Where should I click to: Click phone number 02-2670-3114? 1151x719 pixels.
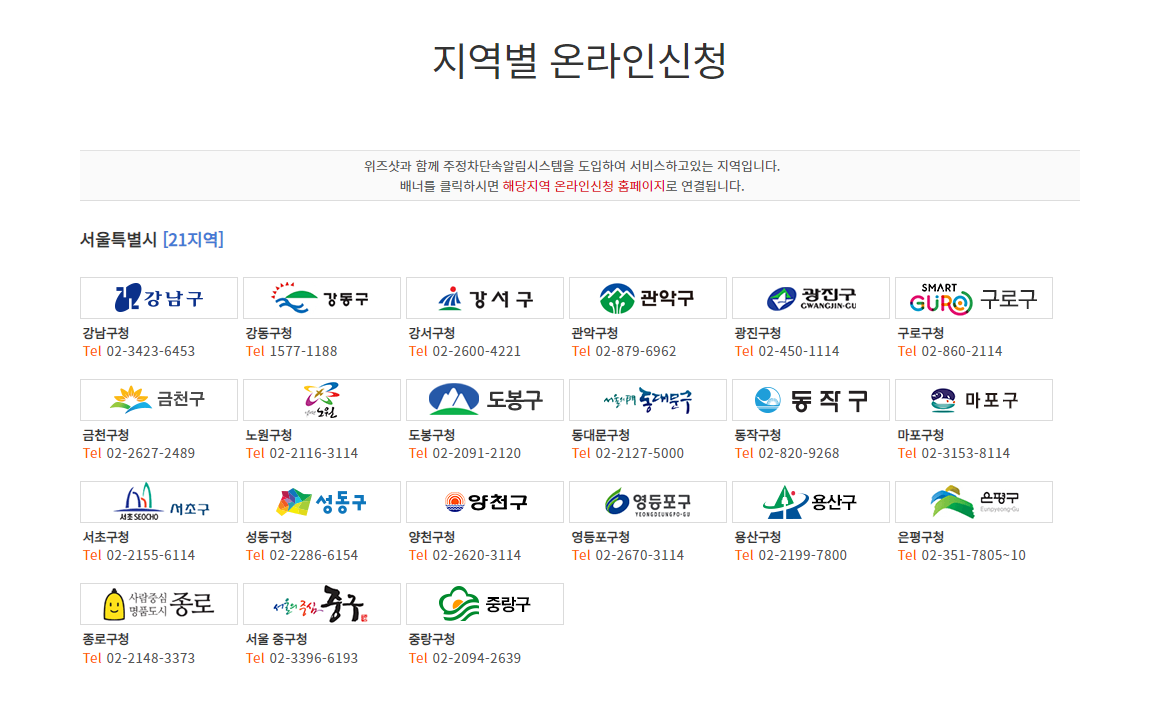click(x=639, y=556)
